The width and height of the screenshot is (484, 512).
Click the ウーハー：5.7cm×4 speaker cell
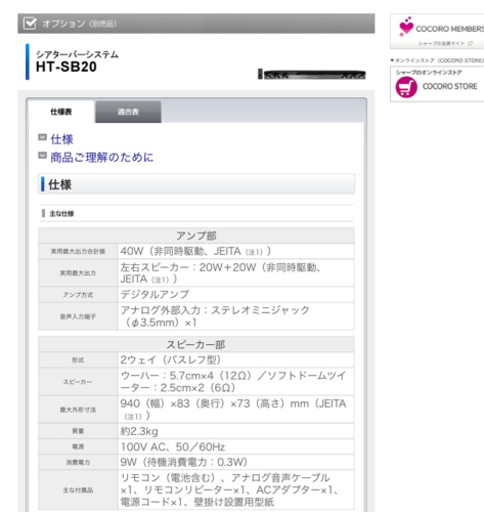[236, 382]
